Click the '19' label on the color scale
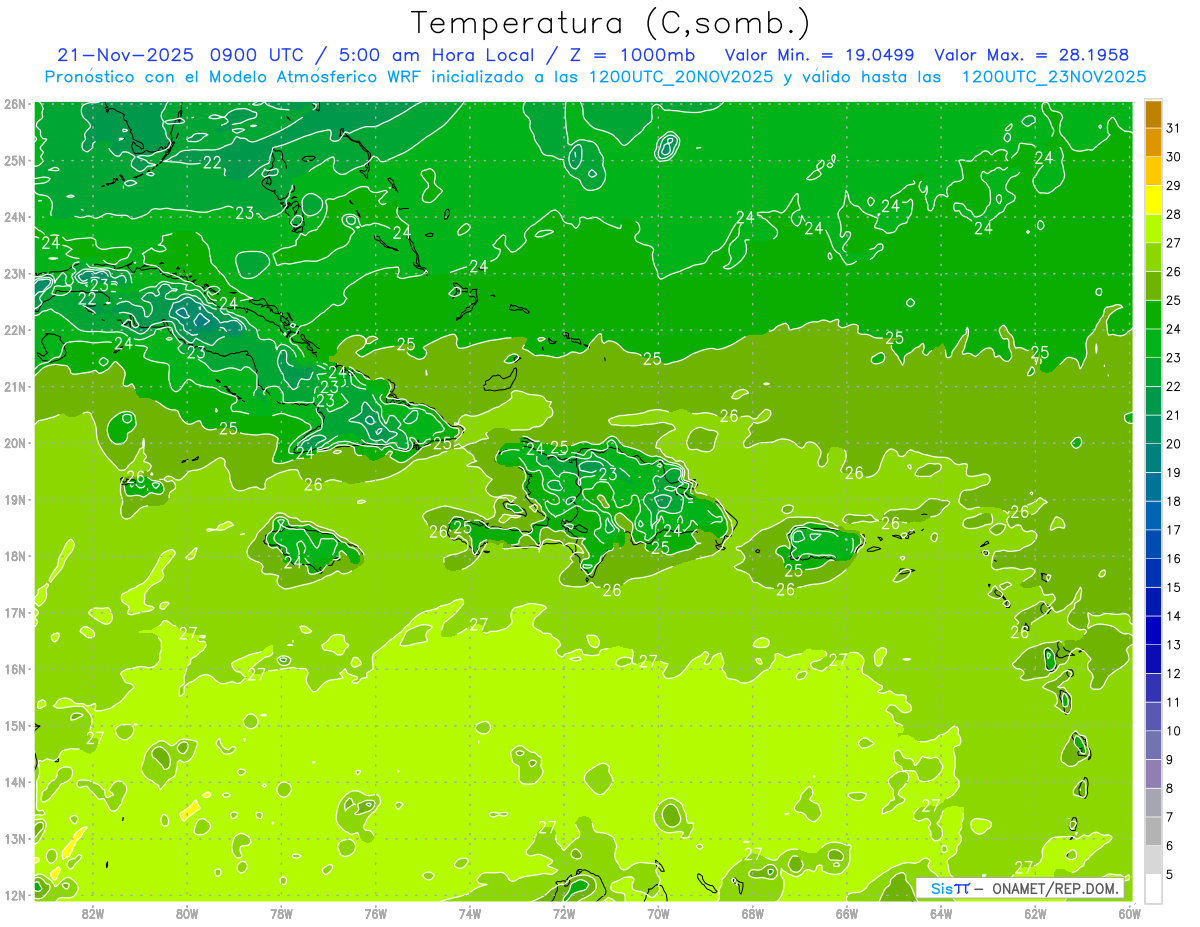1200x927 pixels. 1174,472
